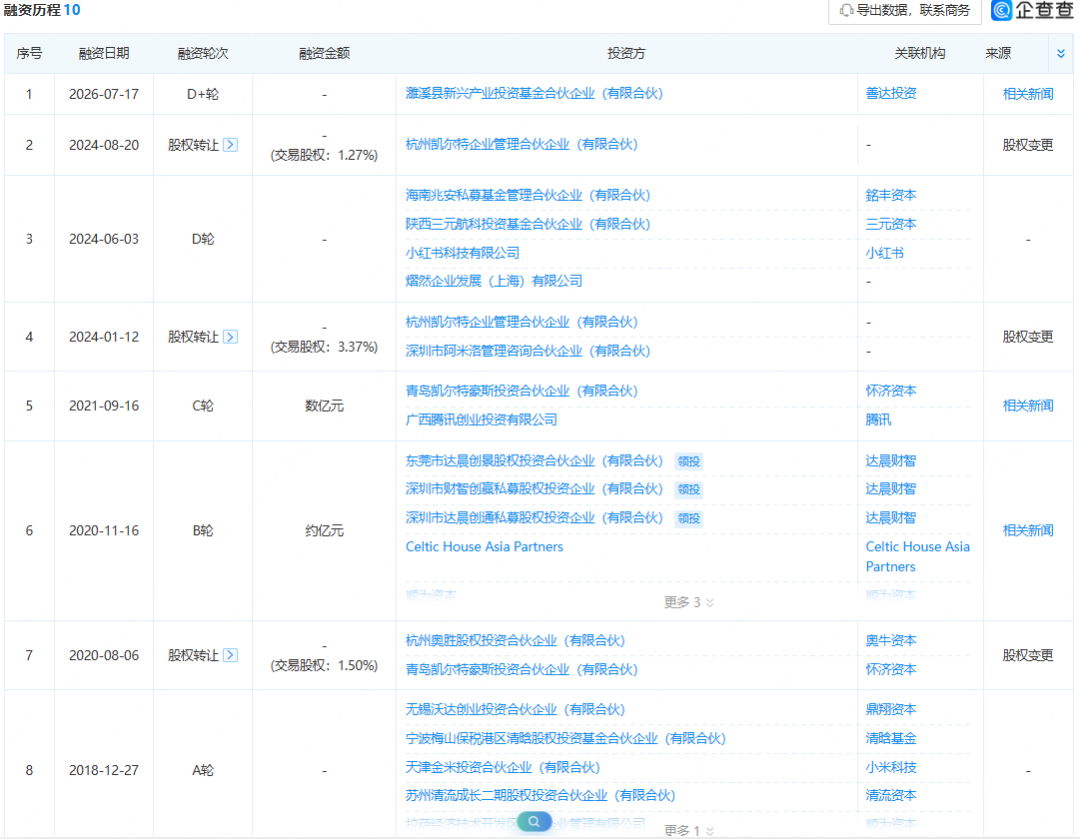Open investor 东莞市达晨创景股权投资合伙企业
The height and width of the screenshot is (839, 1080).
[x=534, y=461]
